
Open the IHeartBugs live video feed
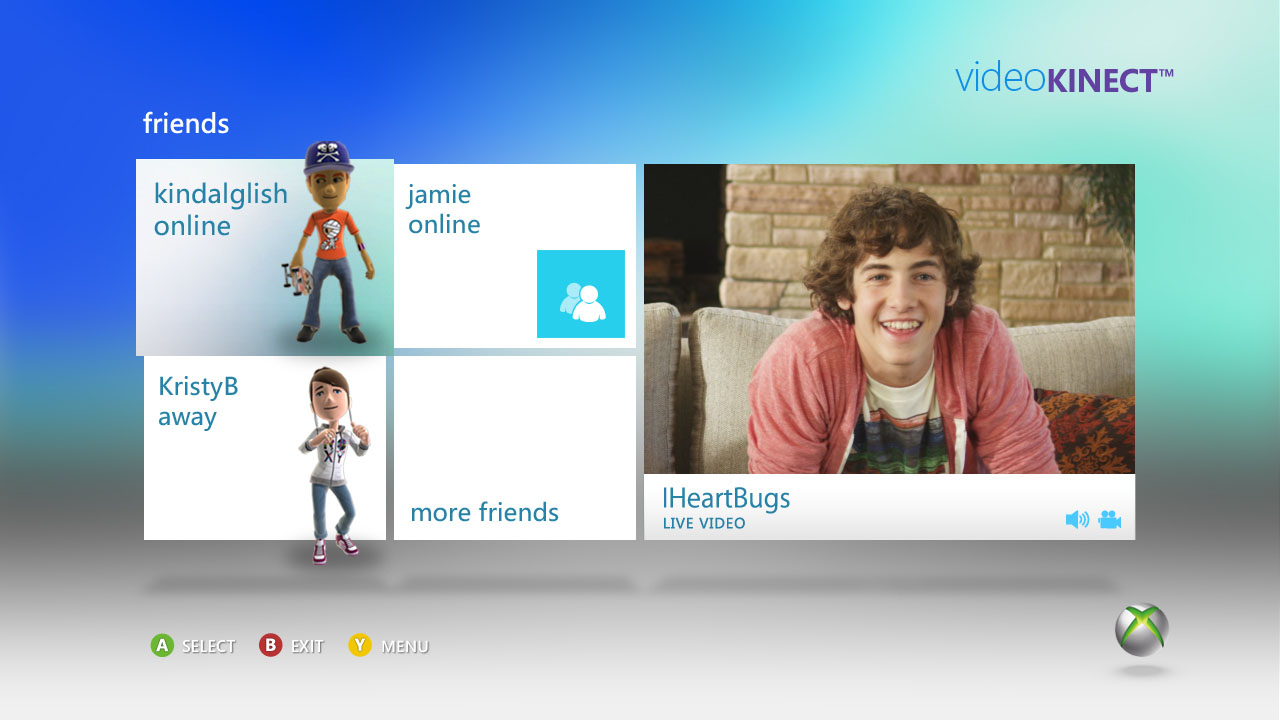pyautogui.click(x=889, y=318)
